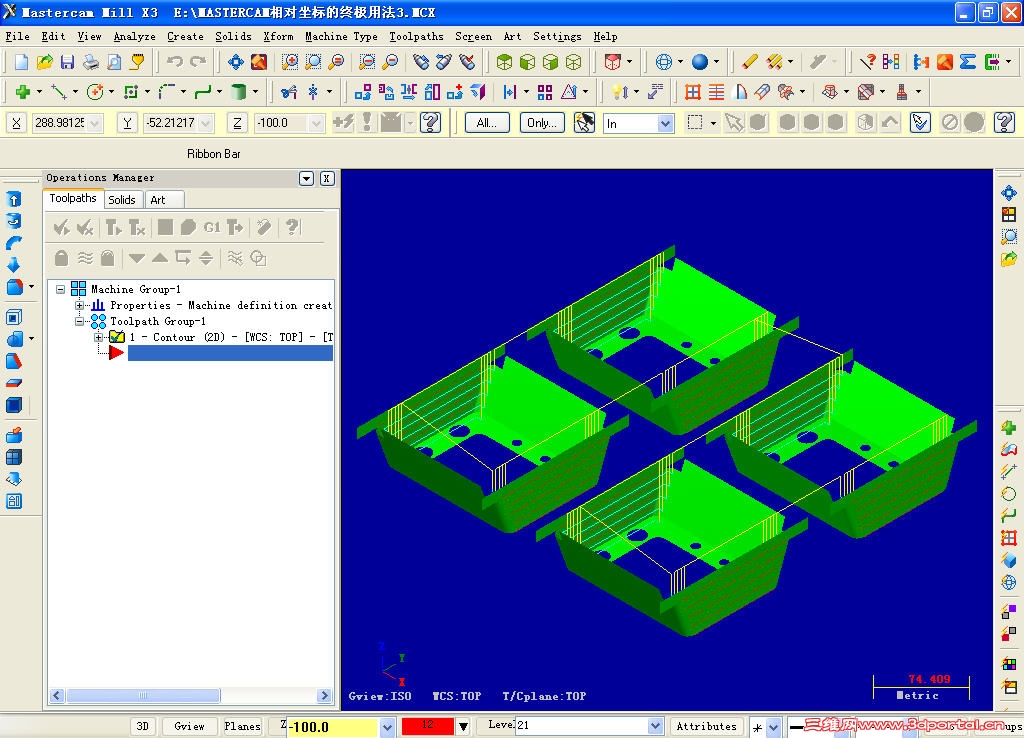Click the G1 post selected operations icon
The width and height of the screenshot is (1024, 738).
(212, 227)
